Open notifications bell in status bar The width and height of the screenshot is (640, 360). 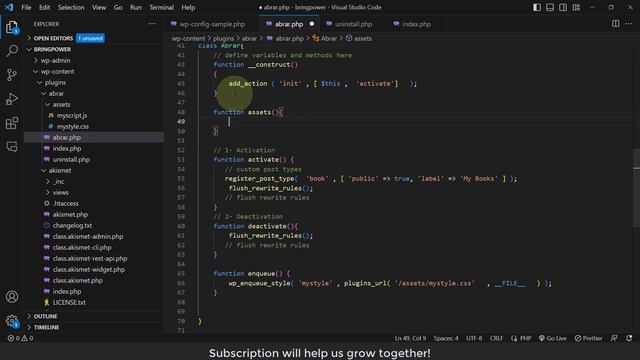tap(629, 338)
